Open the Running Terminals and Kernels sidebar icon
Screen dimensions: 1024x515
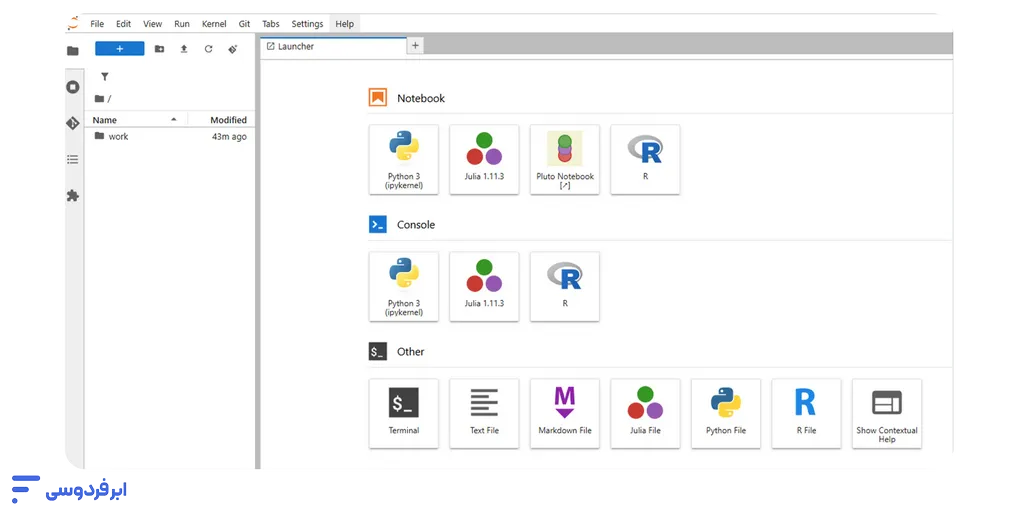coord(72,87)
